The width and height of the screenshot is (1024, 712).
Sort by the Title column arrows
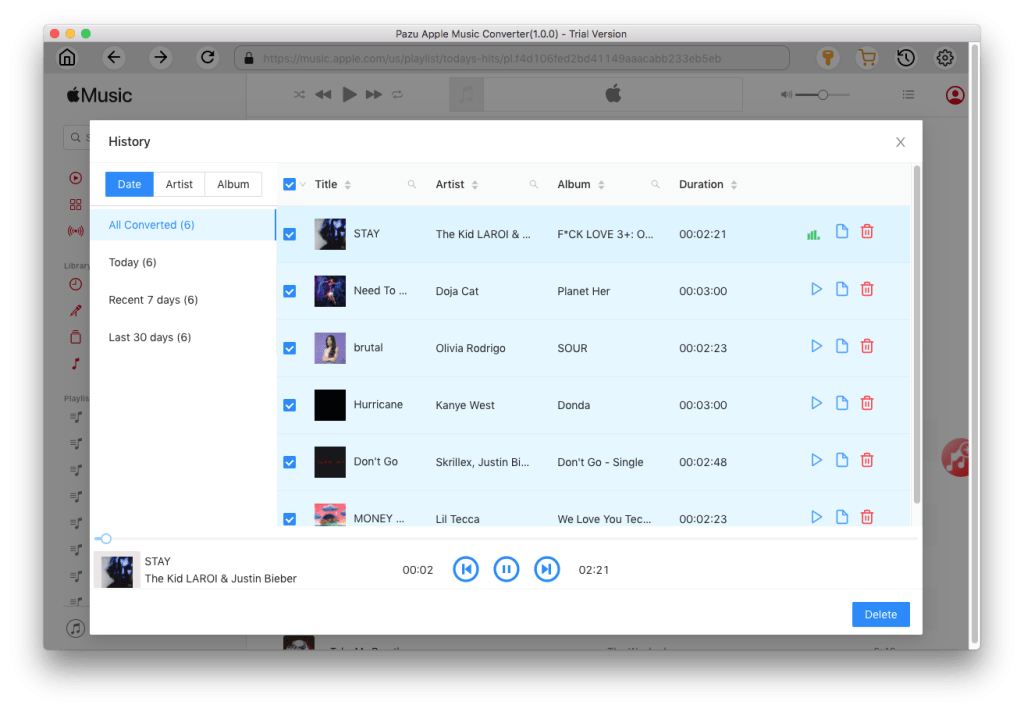coord(347,185)
